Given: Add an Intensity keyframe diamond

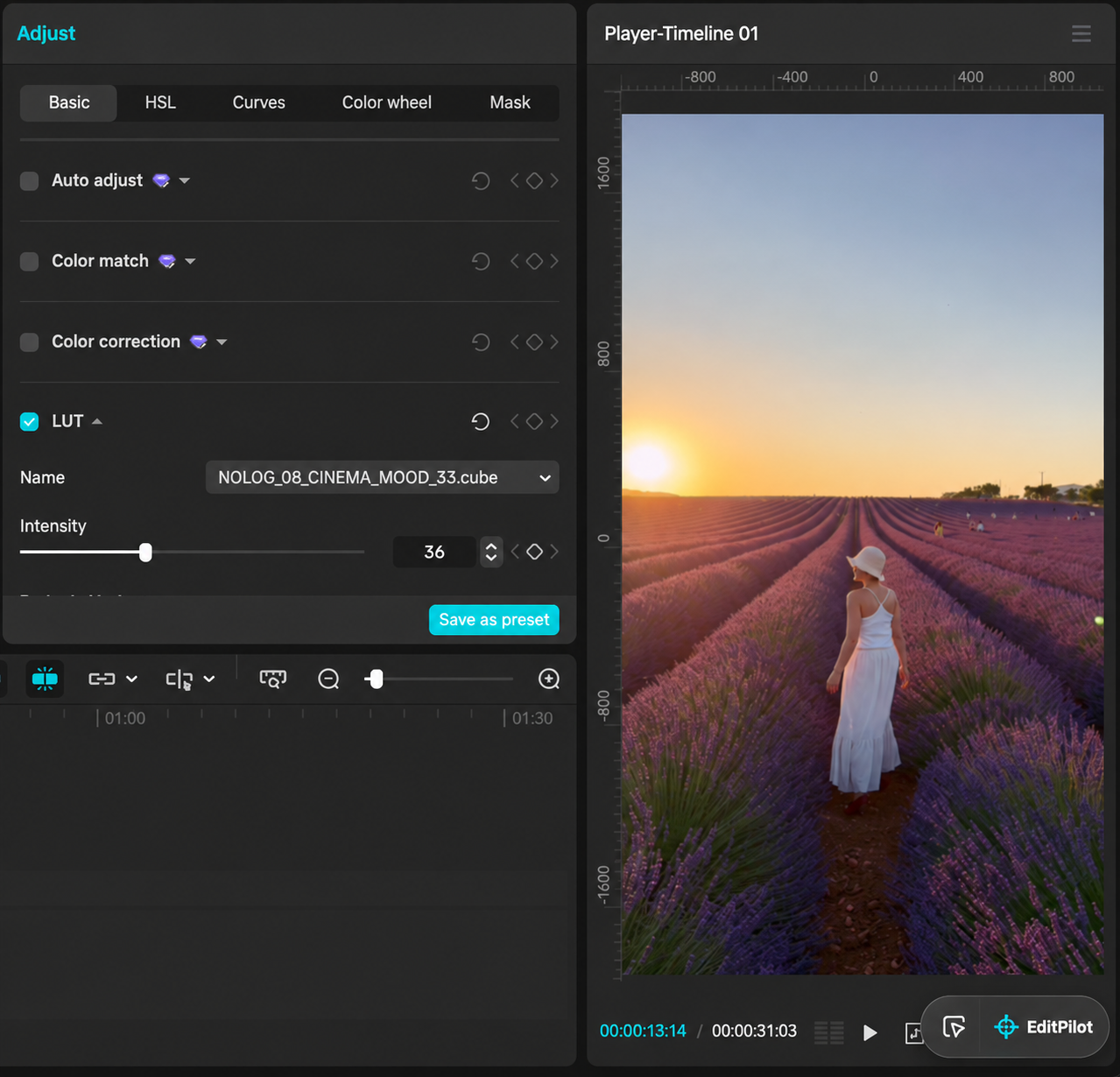Looking at the screenshot, I should pyautogui.click(x=534, y=552).
